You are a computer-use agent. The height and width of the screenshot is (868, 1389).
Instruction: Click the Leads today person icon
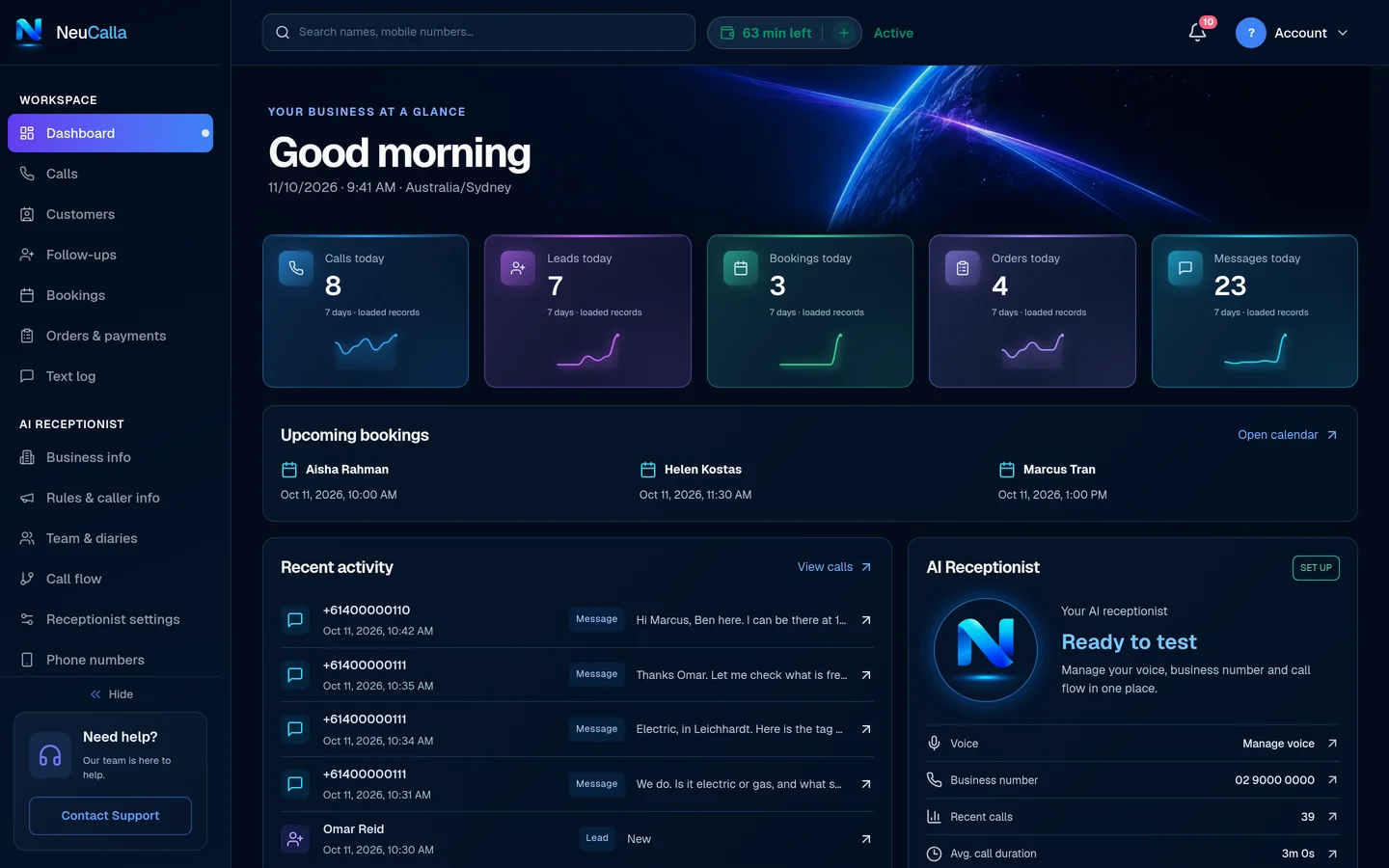click(x=518, y=268)
